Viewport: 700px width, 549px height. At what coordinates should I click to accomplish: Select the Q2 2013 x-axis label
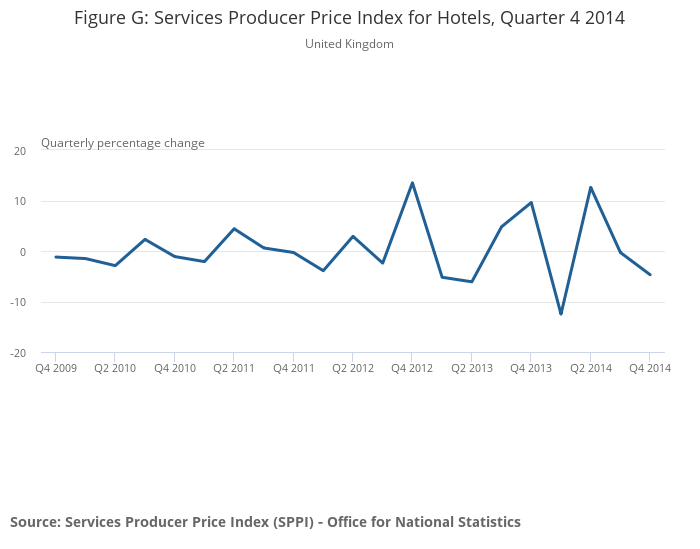(x=471, y=369)
